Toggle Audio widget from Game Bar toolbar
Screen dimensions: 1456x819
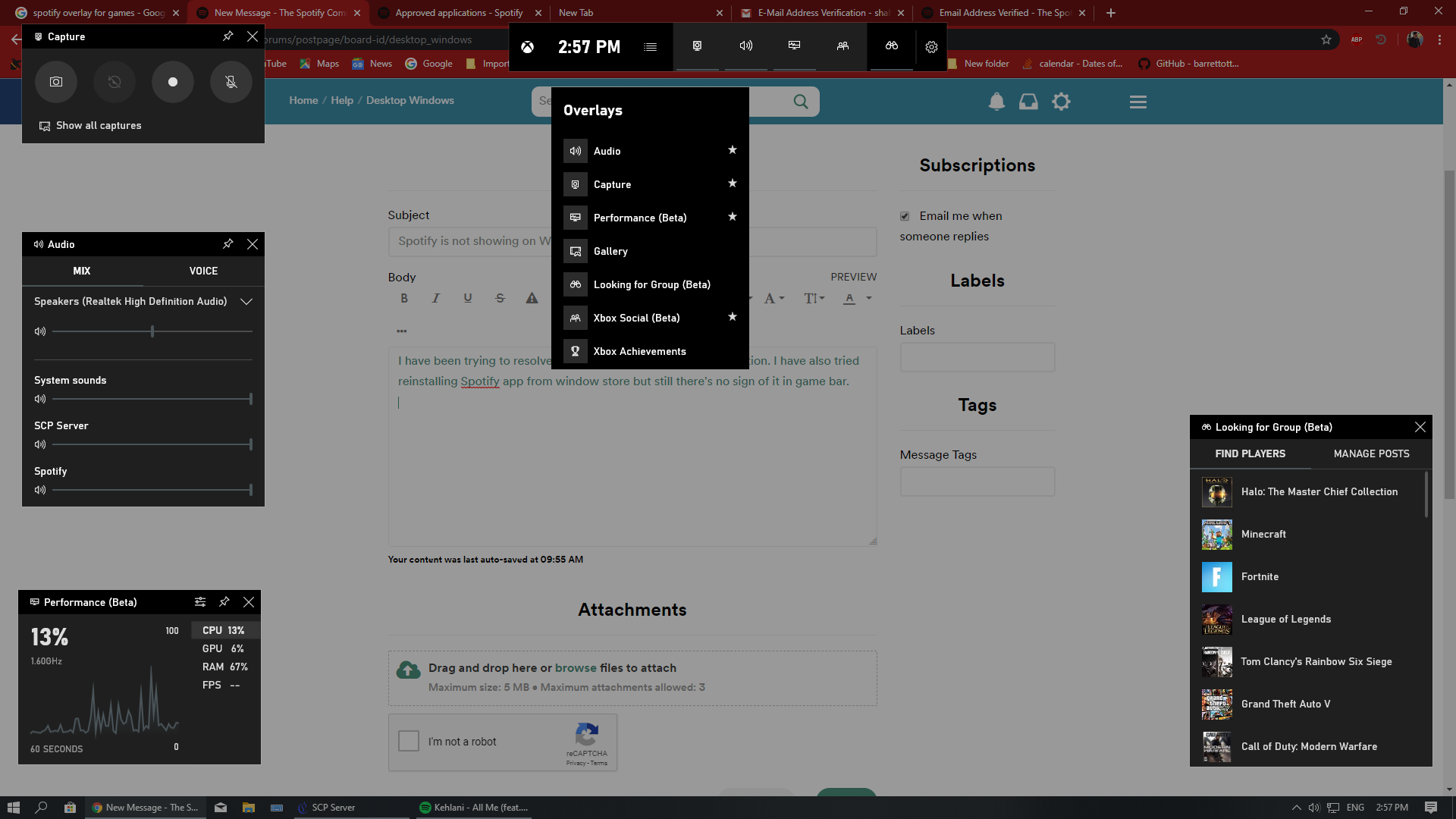746,46
